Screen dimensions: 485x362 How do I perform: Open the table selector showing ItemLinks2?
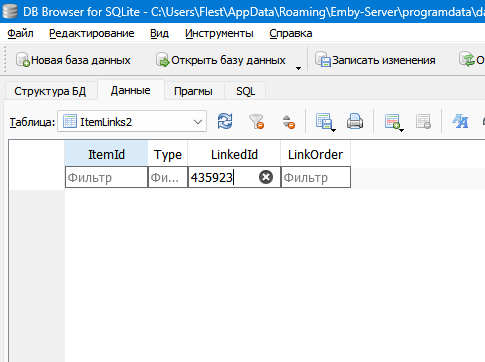pos(132,122)
